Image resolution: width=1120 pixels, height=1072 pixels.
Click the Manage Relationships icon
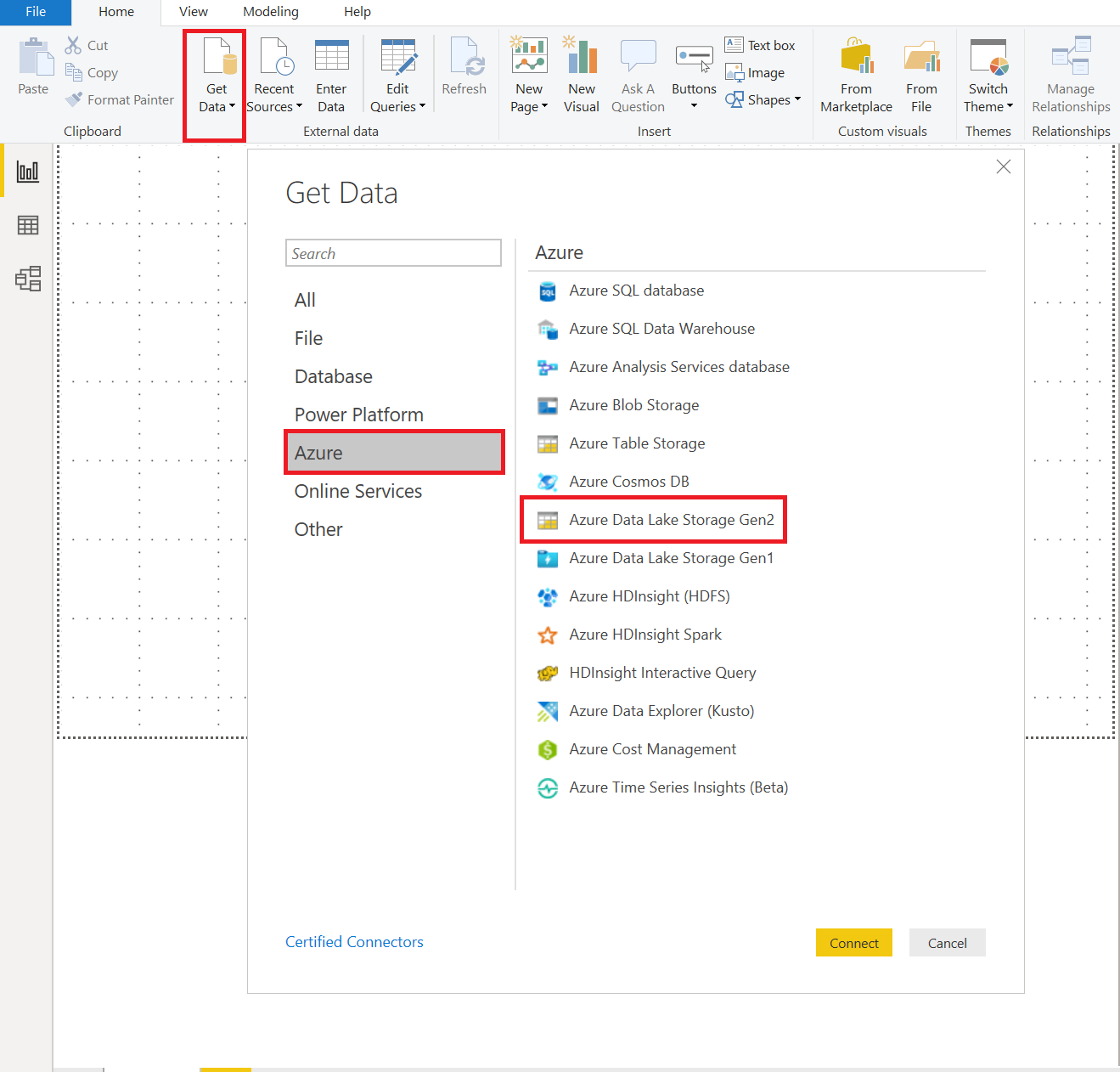pyautogui.click(x=1071, y=55)
